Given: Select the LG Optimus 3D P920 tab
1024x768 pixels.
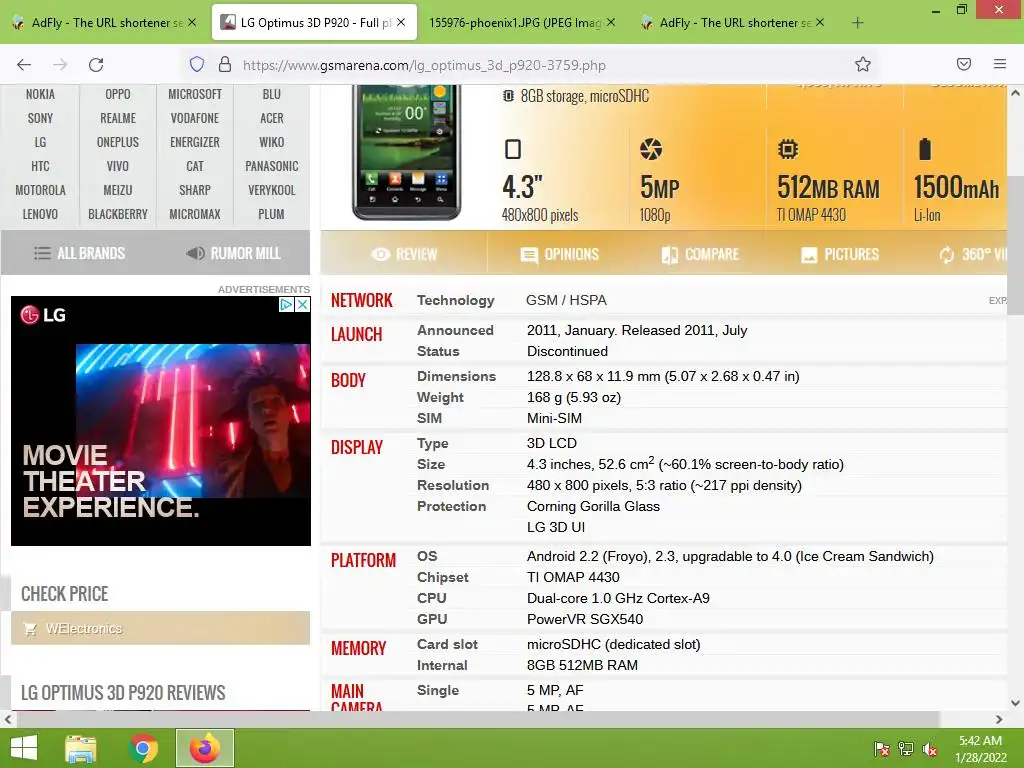Looking at the screenshot, I should coord(314,23).
